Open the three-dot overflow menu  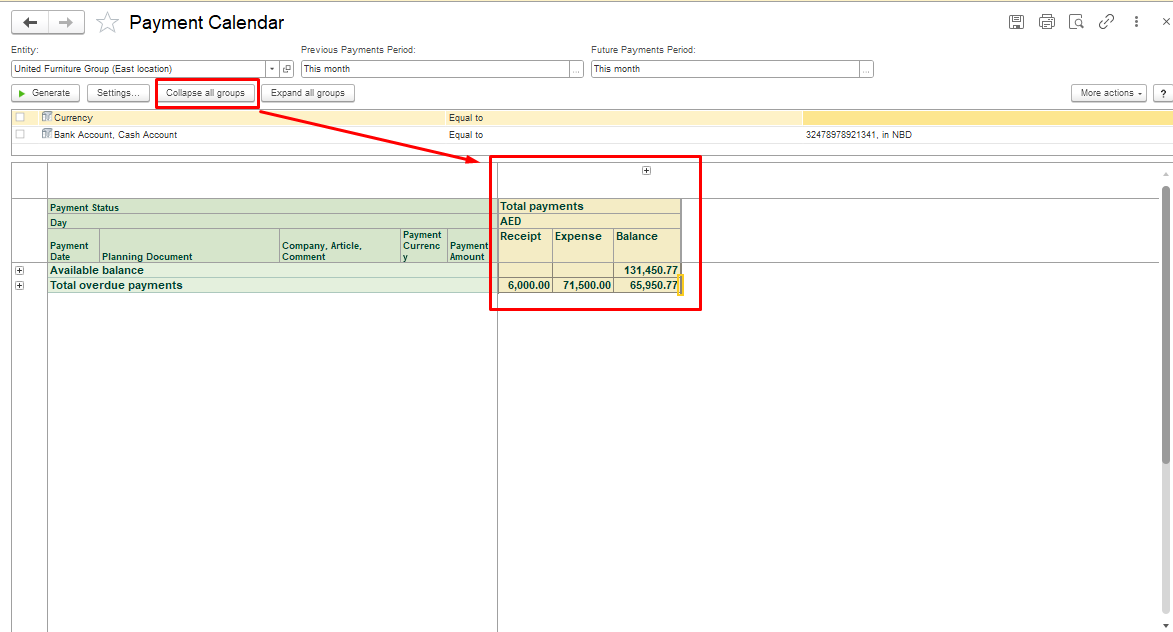coord(1136,22)
